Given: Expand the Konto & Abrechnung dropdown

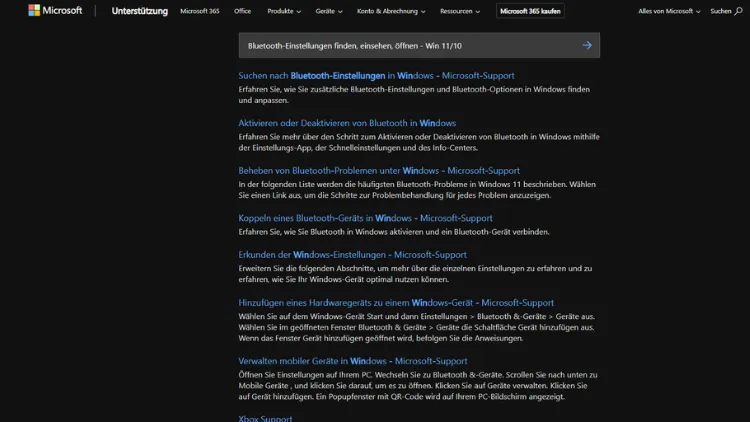Looking at the screenshot, I should pyautogui.click(x=391, y=11).
